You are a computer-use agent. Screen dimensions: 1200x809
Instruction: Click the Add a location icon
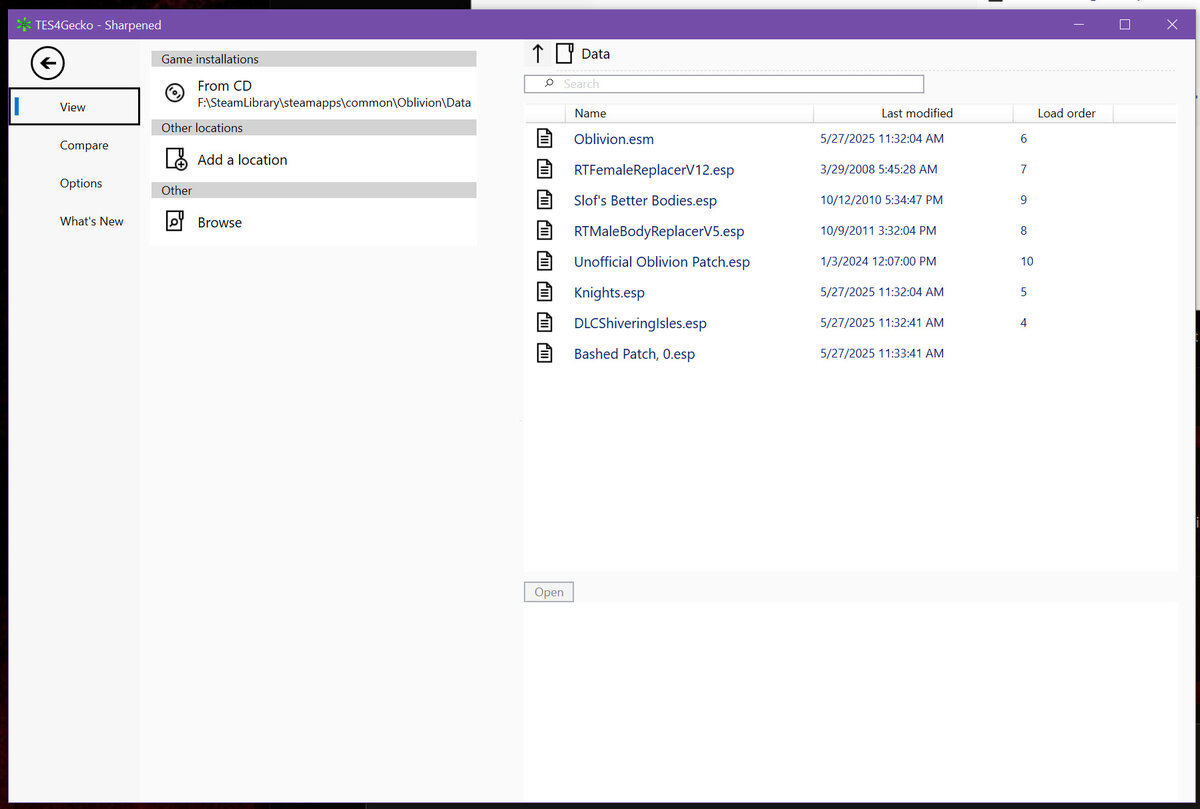175,160
